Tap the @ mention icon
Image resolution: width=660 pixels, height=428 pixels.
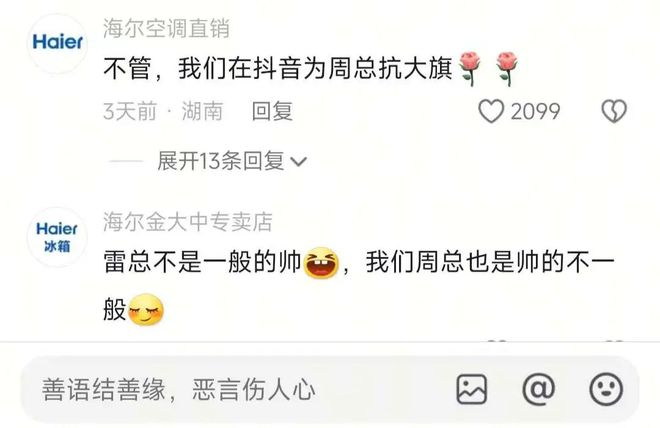click(539, 389)
